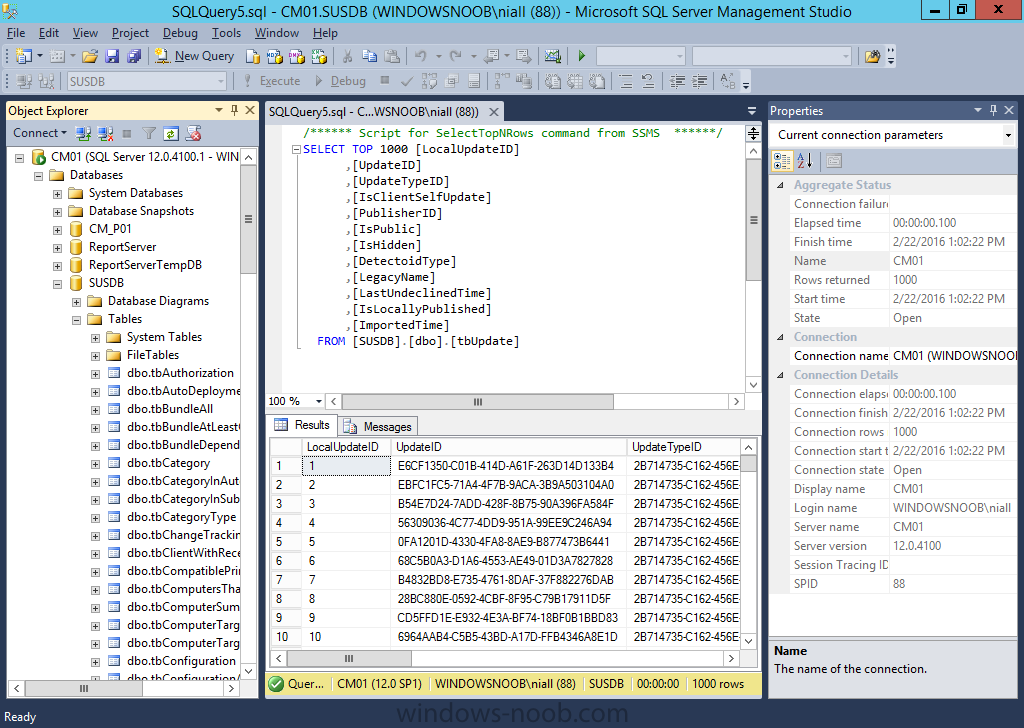This screenshot has width=1024, height=728.
Task: Click the Cut scissors icon
Action: [x=347, y=57]
